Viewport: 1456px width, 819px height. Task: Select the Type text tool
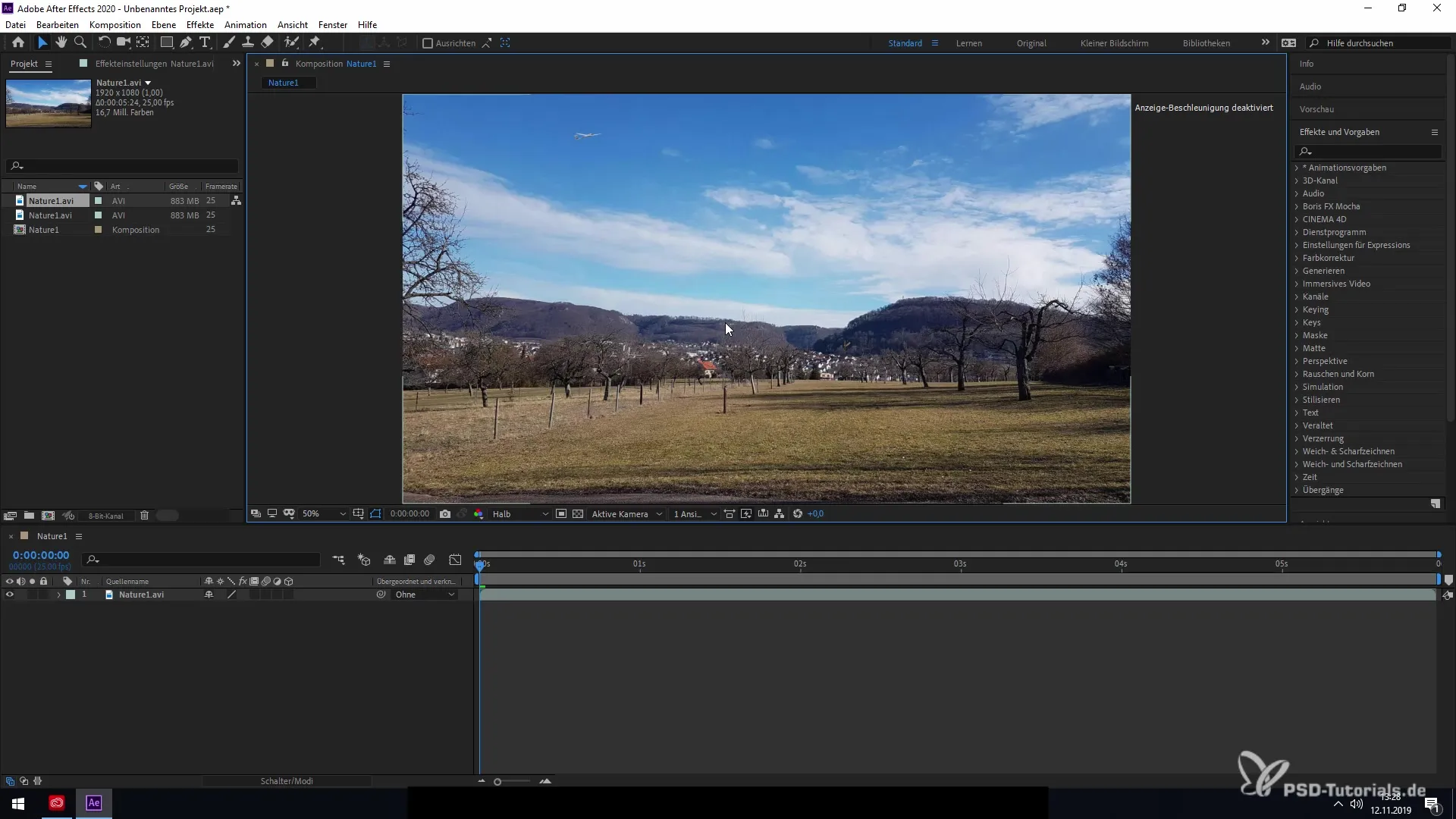click(x=205, y=42)
